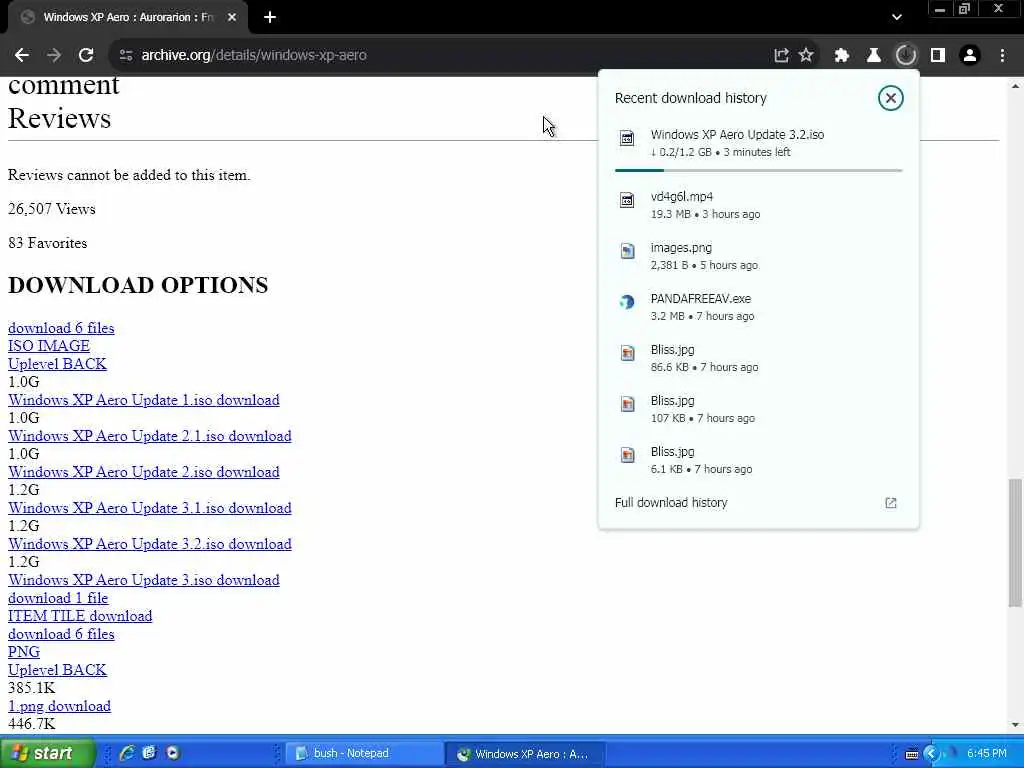Click the forward navigation arrow

pyautogui.click(x=54, y=56)
